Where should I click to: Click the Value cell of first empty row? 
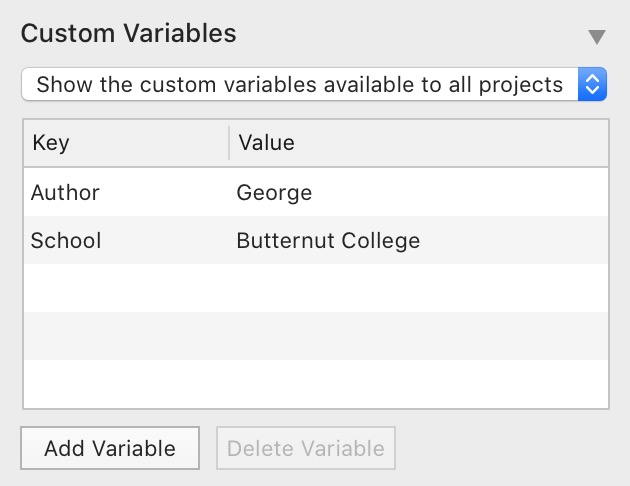pyautogui.click(x=418, y=288)
